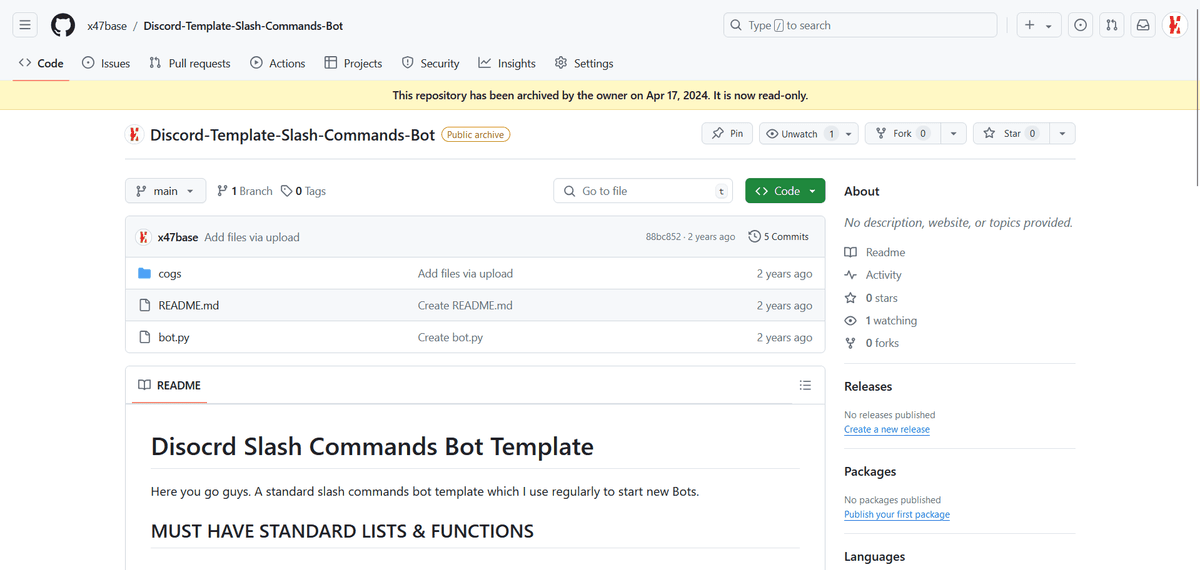Open commit hash 88bc852
The width and height of the screenshot is (1200, 570).
(663, 237)
